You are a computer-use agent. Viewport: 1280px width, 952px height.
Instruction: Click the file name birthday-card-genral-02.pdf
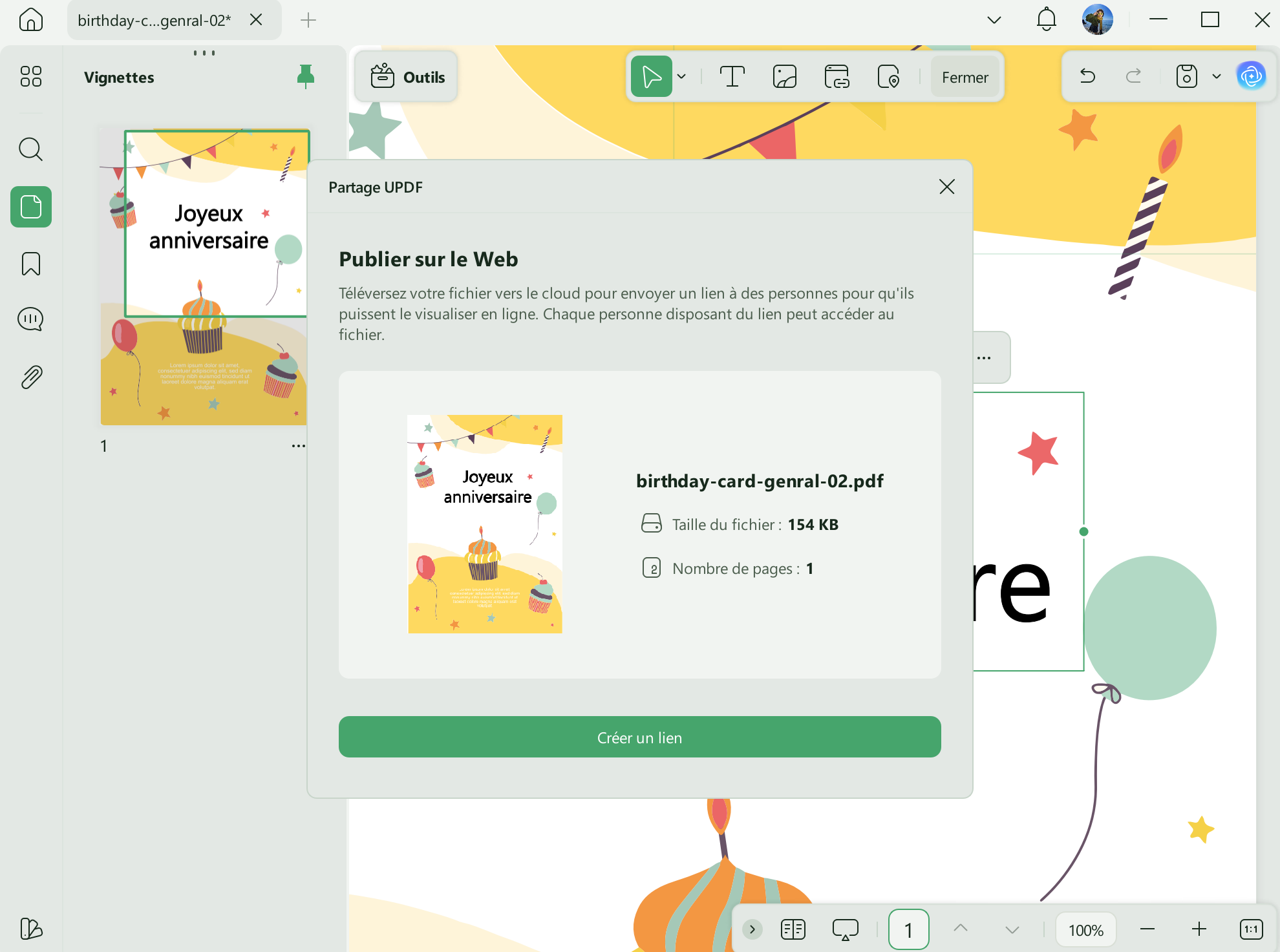click(x=760, y=481)
